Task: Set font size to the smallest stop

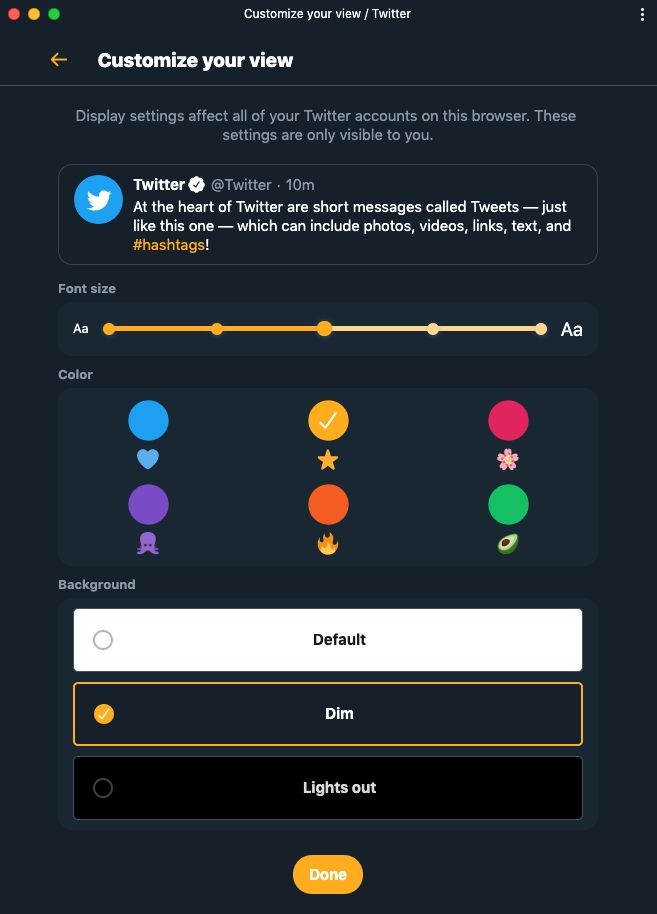Action: tap(108, 329)
